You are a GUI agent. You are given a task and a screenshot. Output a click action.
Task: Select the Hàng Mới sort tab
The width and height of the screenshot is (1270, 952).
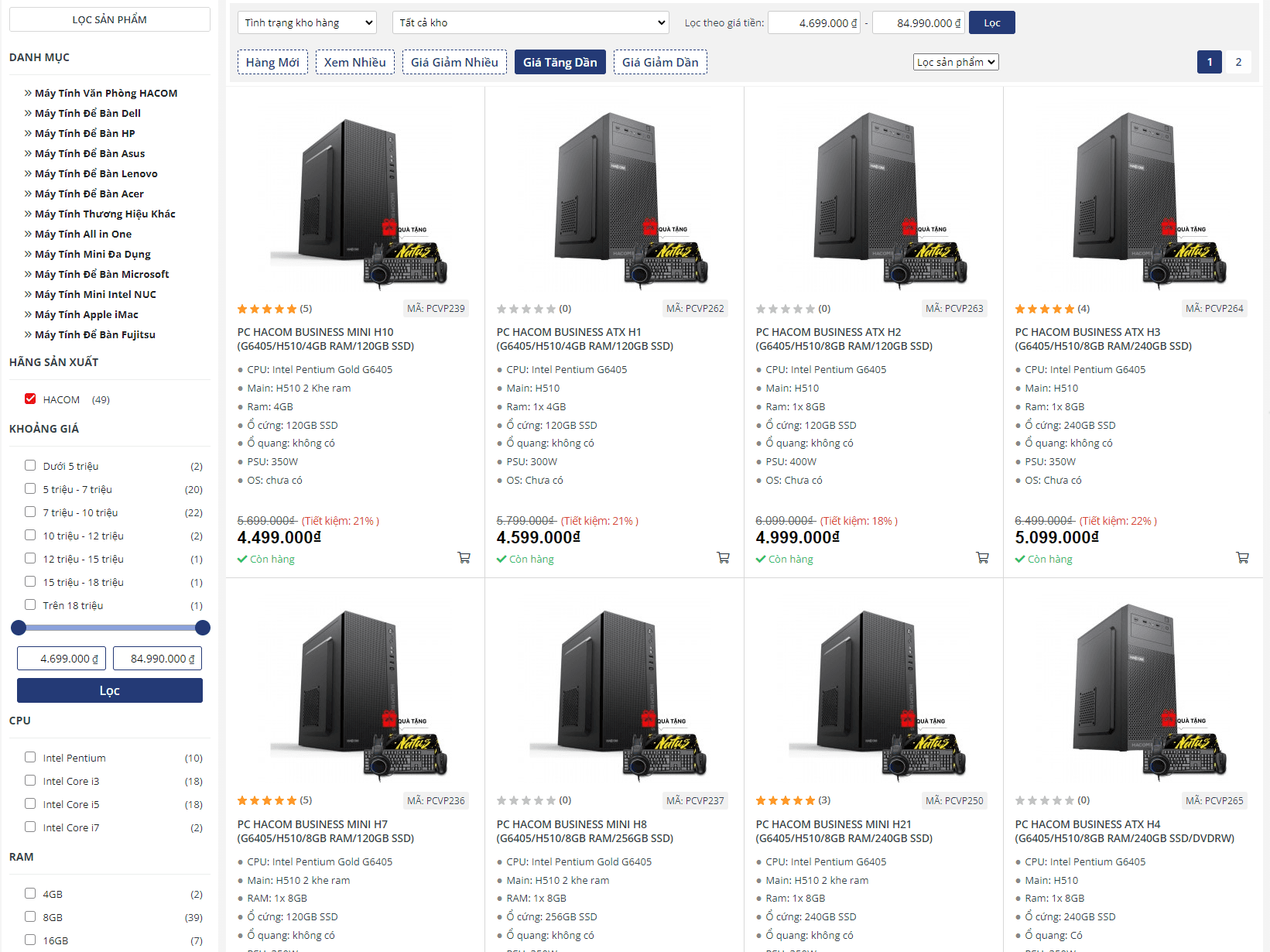tap(272, 62)
